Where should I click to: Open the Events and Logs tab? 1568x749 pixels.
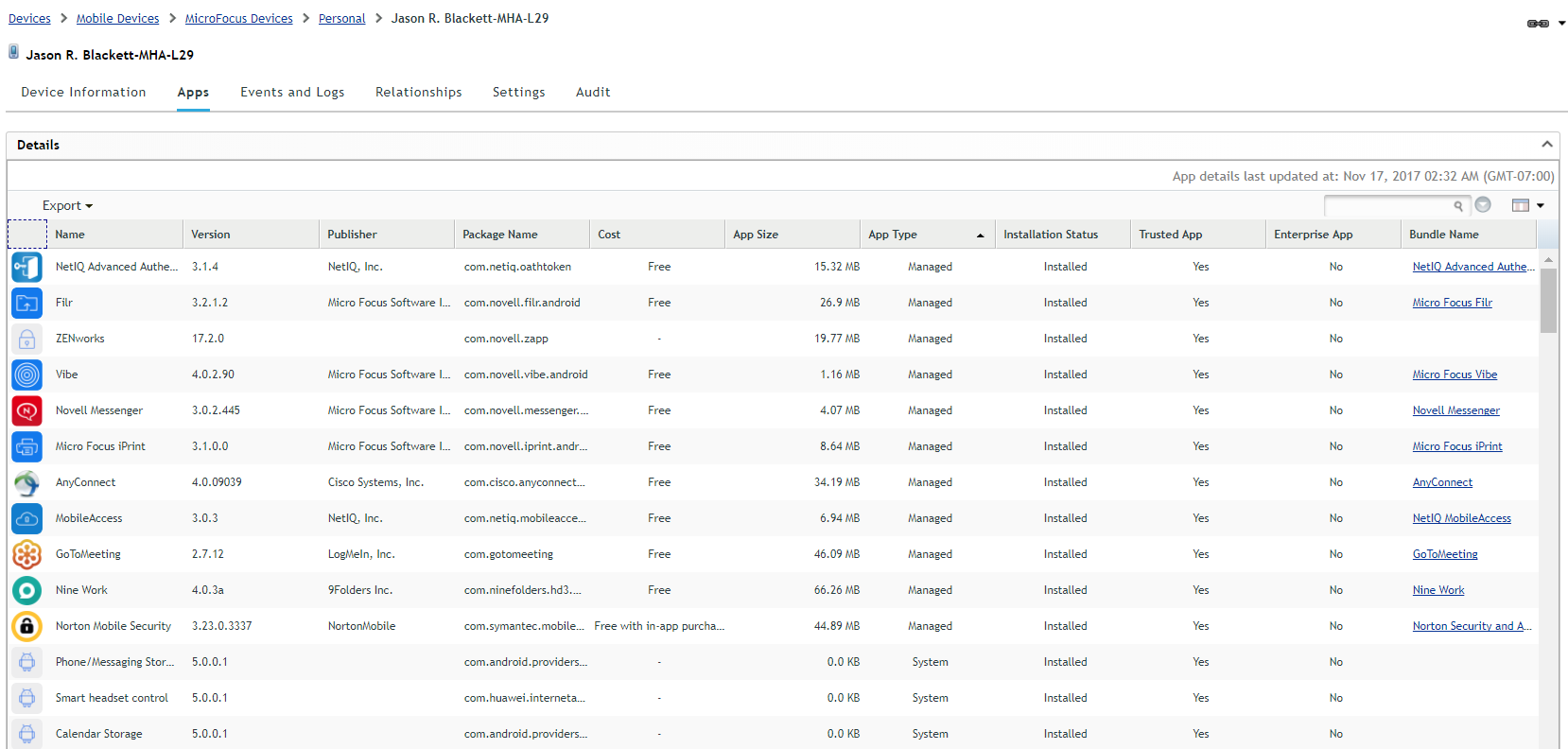tap(292, 92)
